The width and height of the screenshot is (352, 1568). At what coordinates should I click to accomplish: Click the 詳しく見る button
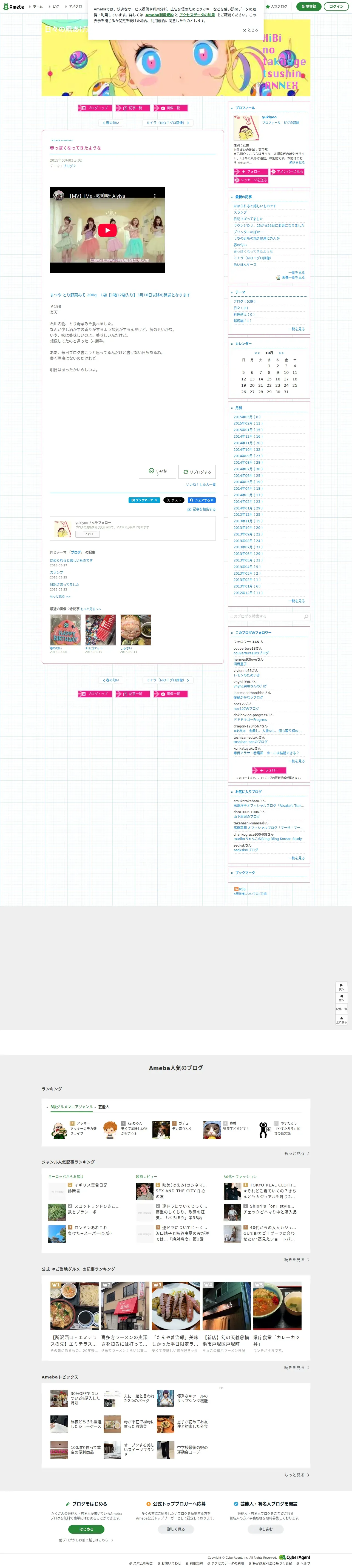point(176,1529)
